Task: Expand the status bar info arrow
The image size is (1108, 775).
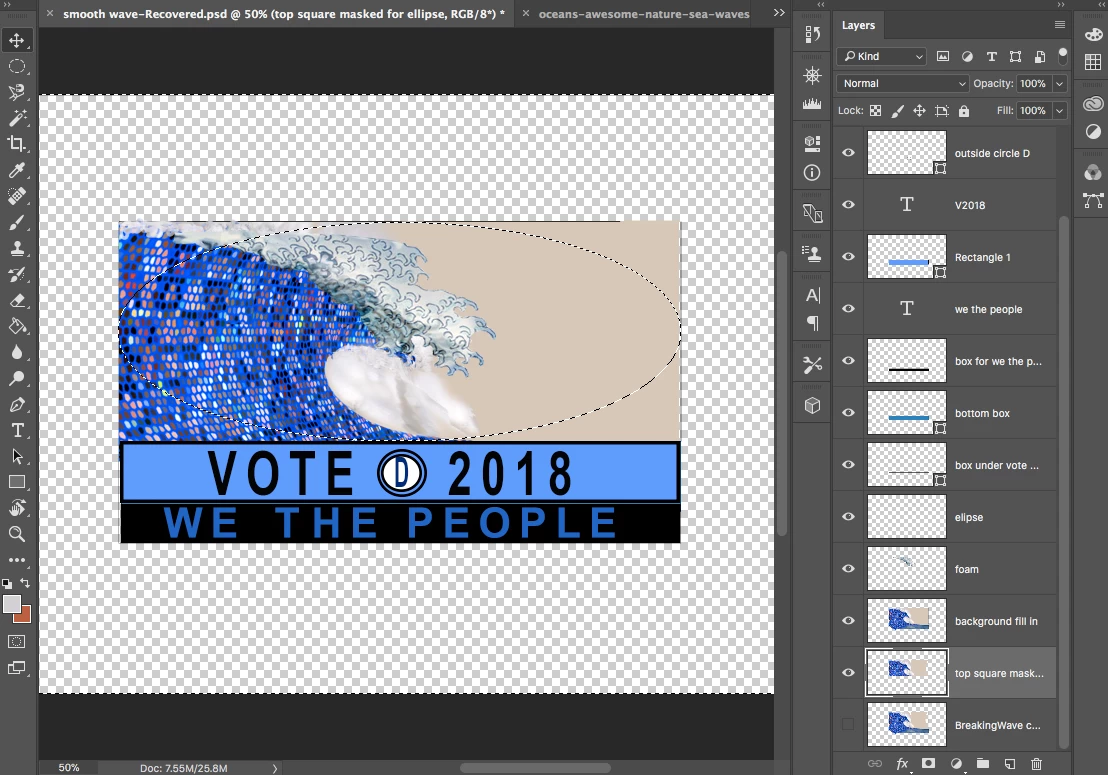Action: tap(275, 768)
